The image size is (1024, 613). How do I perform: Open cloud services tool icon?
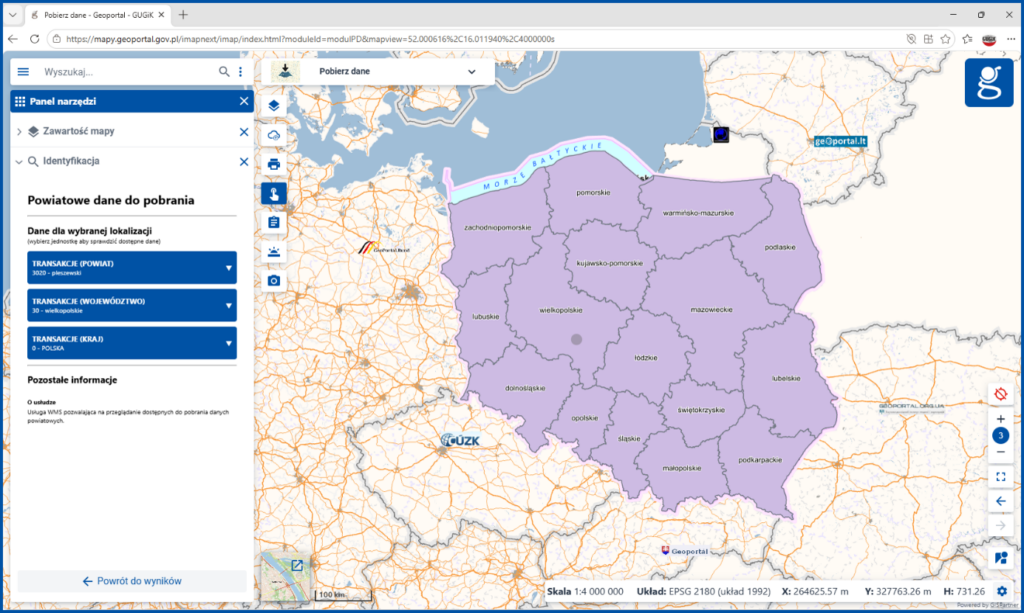tap(274, 135)
